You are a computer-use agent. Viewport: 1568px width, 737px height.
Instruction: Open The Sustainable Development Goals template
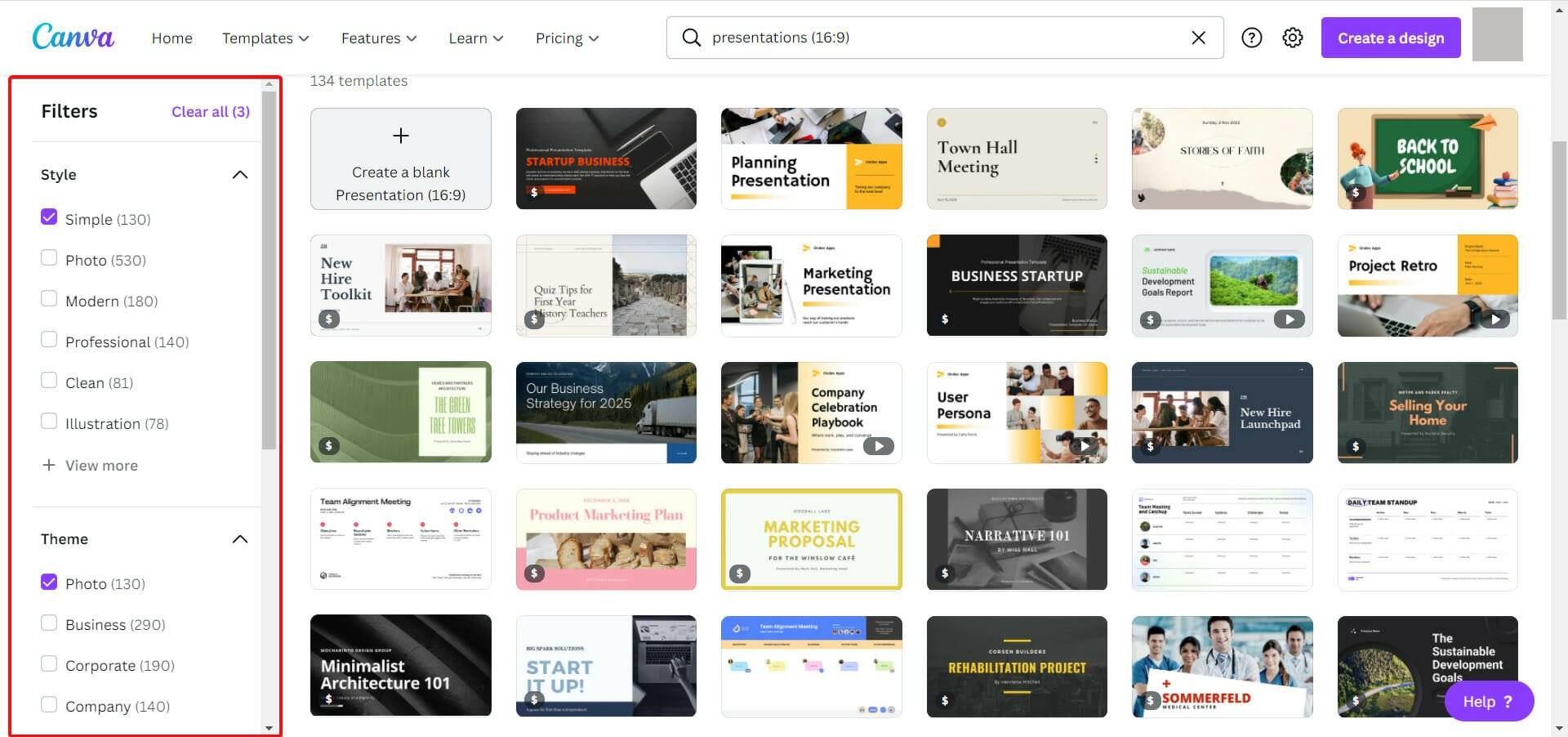(x=1428, y=666)
